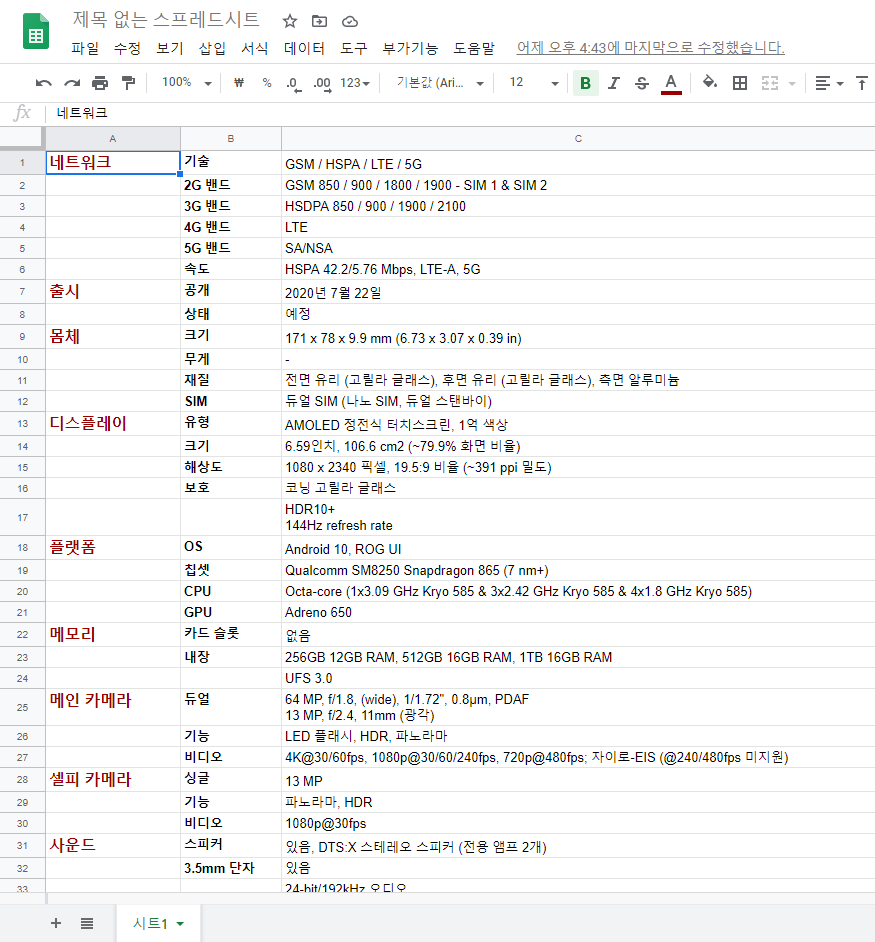Select the 칩셋 cell

point(231,570)
